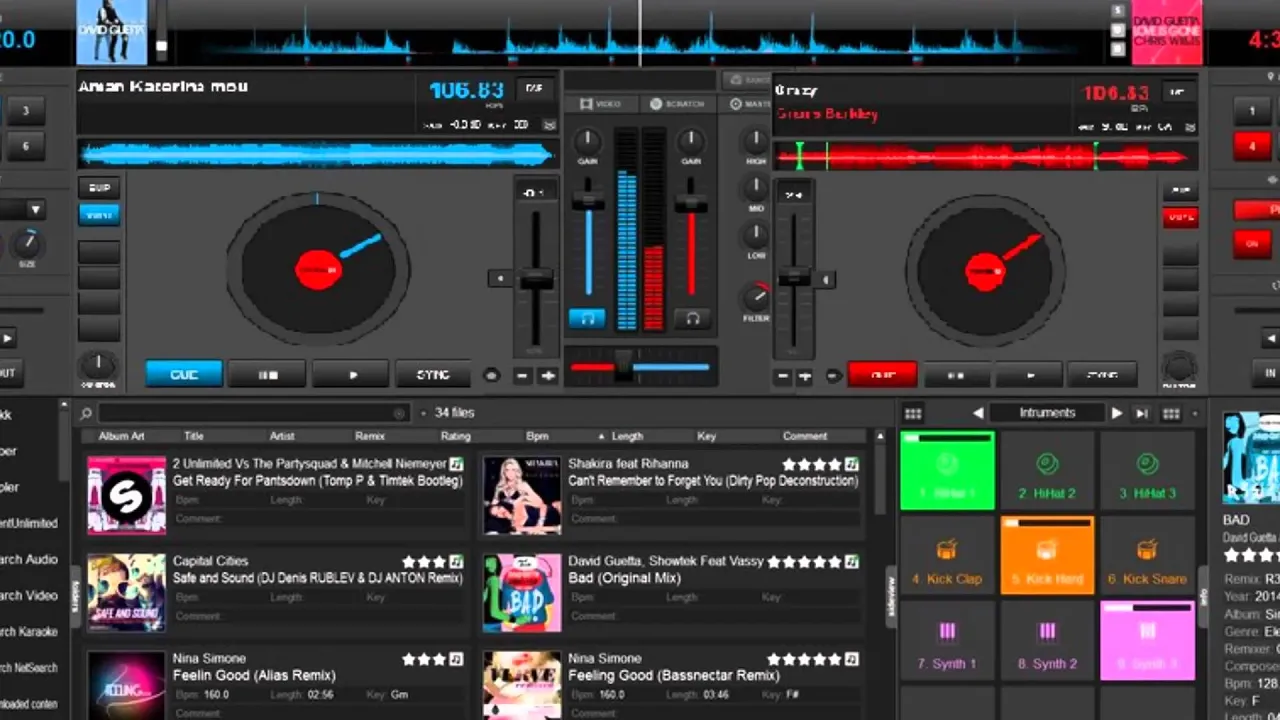Trigger left deck hot cue 3

point(26,111)
